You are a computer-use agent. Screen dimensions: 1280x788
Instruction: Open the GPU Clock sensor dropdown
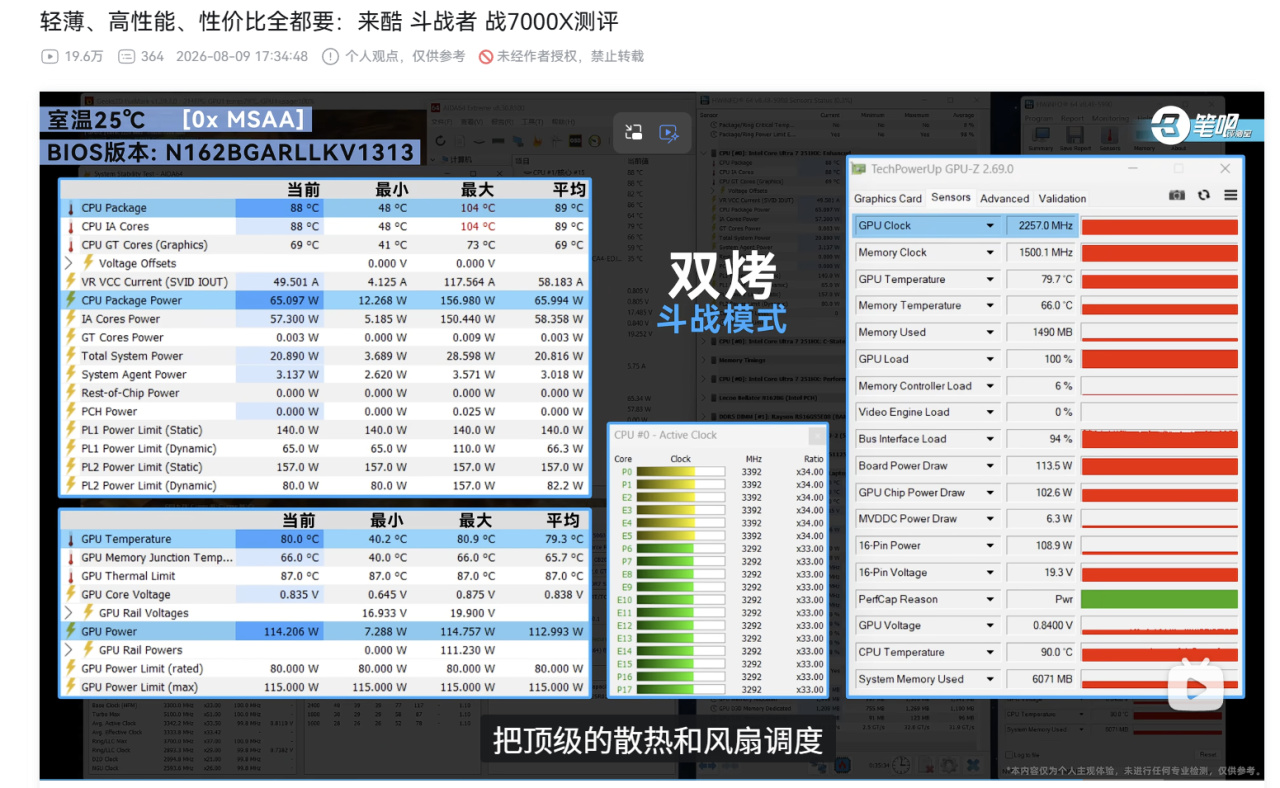click(x=990, y=226)
